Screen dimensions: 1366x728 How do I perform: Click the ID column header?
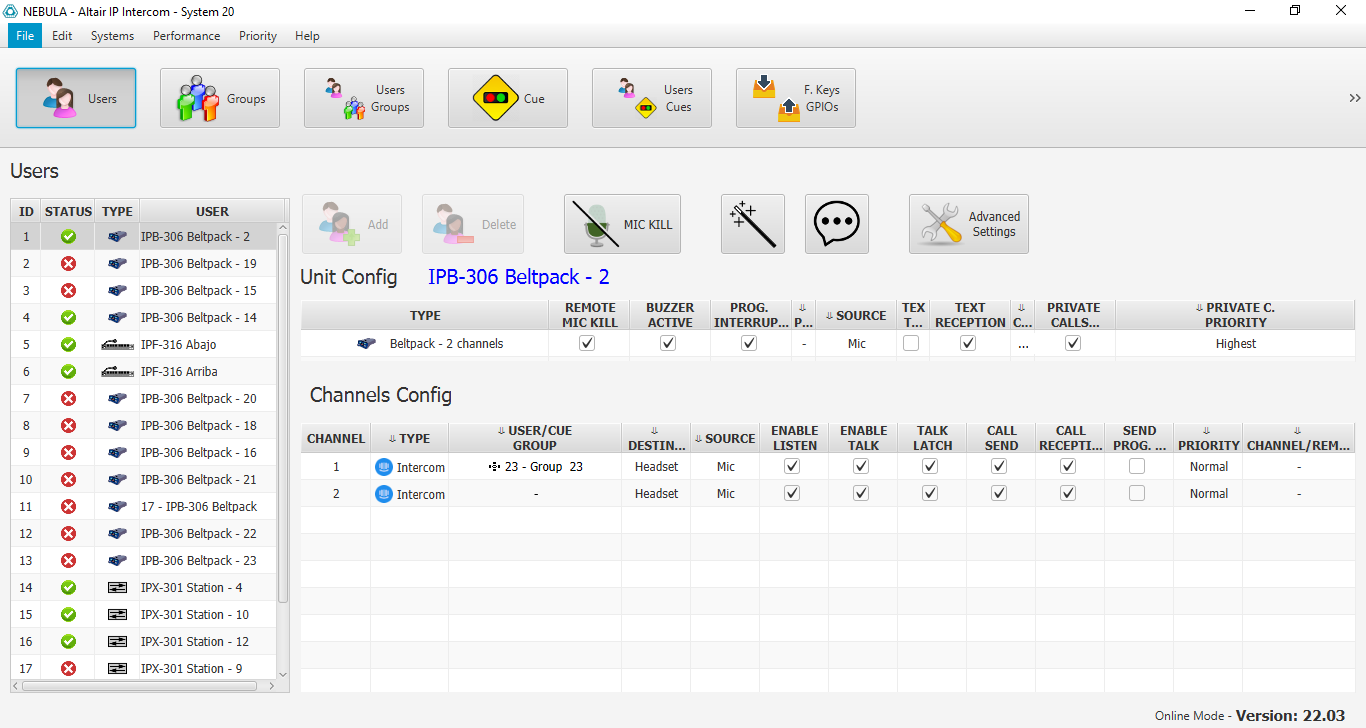pyautogui.click(x=27, y=211)
